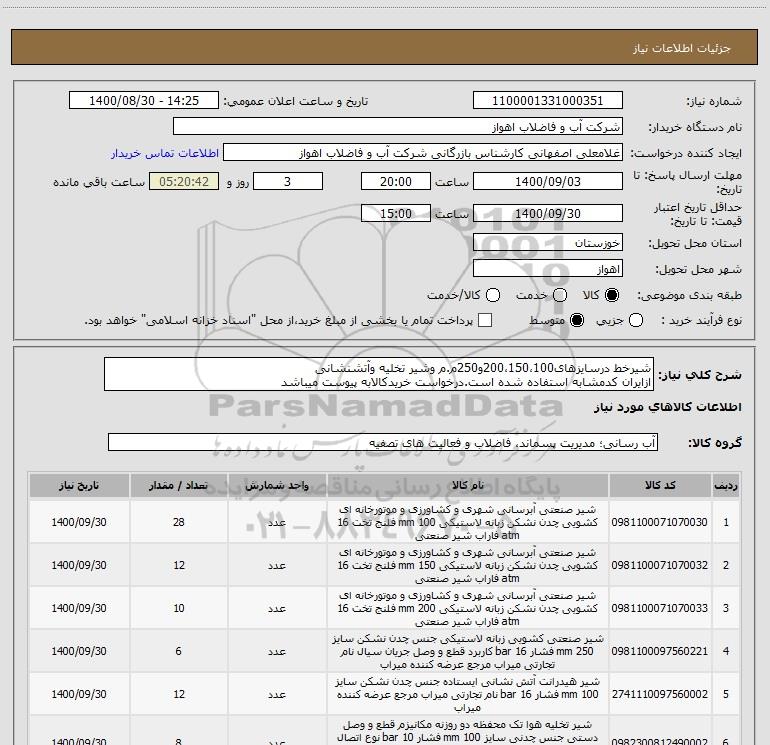Click the جزئیات اطلاعات نیاز header title
The width and height of the screenshot is (770, 745).
click(x=682, y=48)
